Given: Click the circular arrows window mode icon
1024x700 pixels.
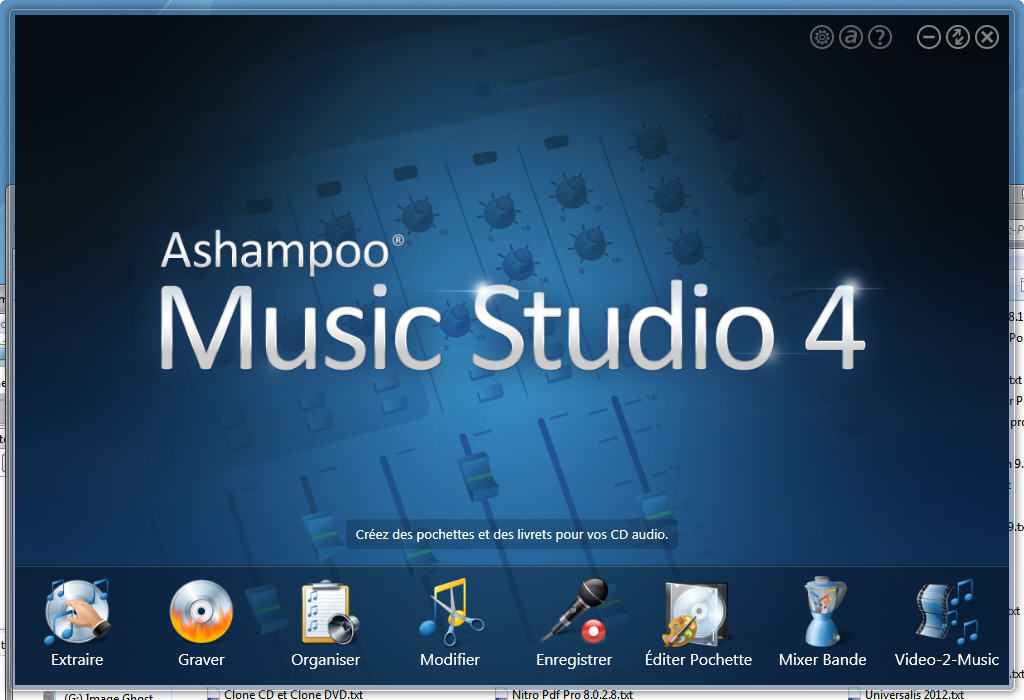Looking at the screenshot, I should (x=957, y=37).
